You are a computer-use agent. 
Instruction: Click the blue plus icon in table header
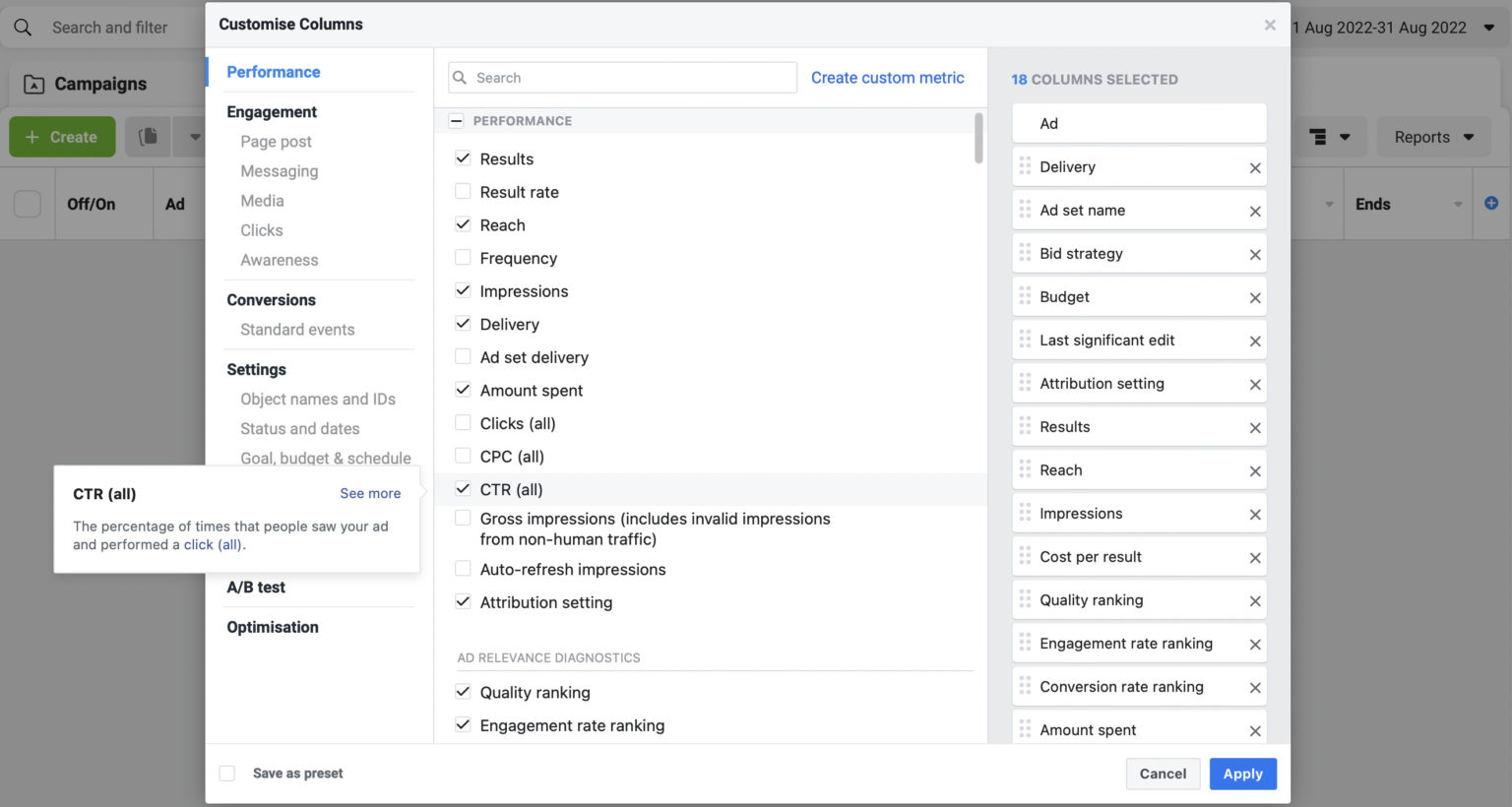point(1491,203)
